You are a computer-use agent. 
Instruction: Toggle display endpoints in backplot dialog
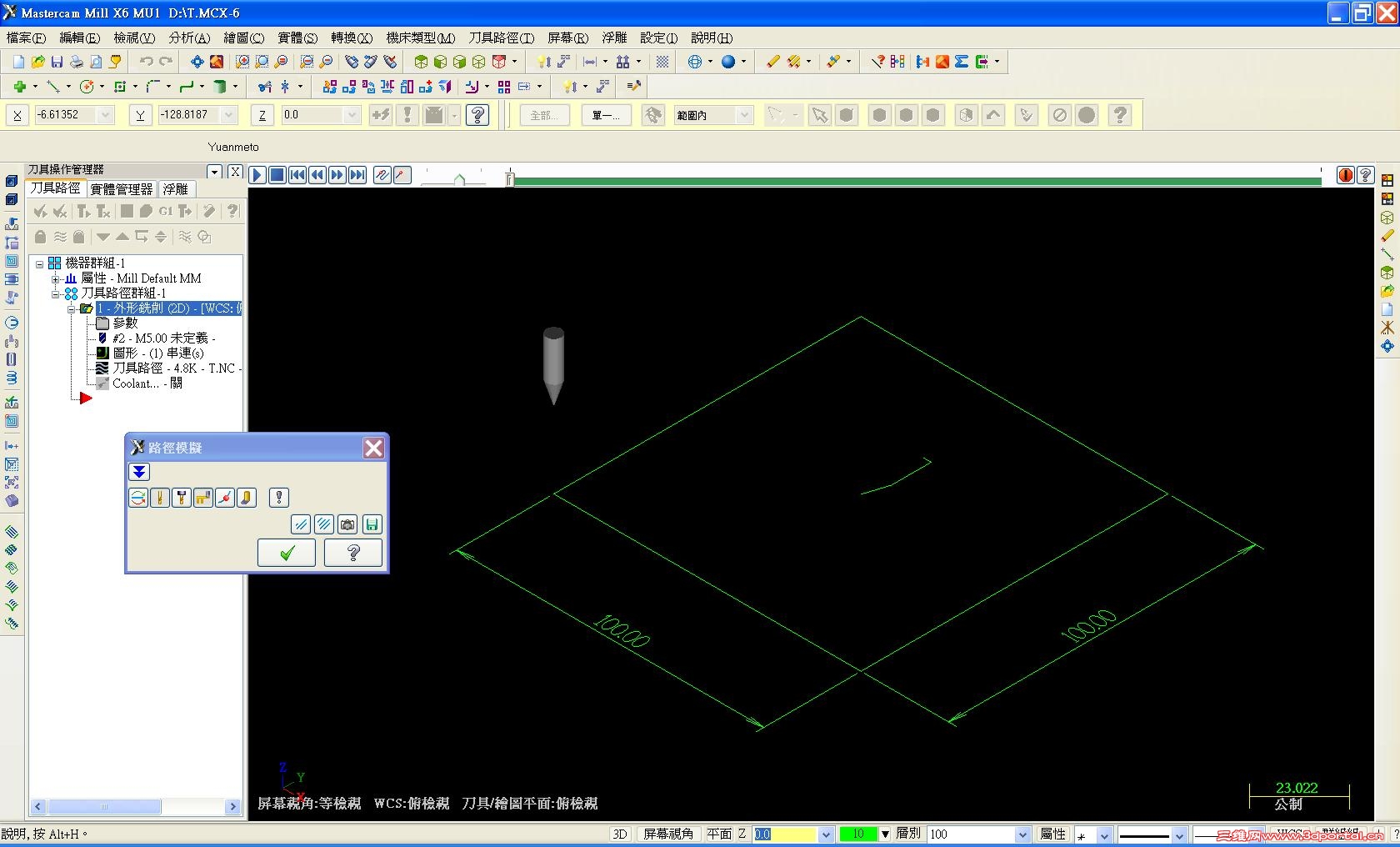(225, 499)
